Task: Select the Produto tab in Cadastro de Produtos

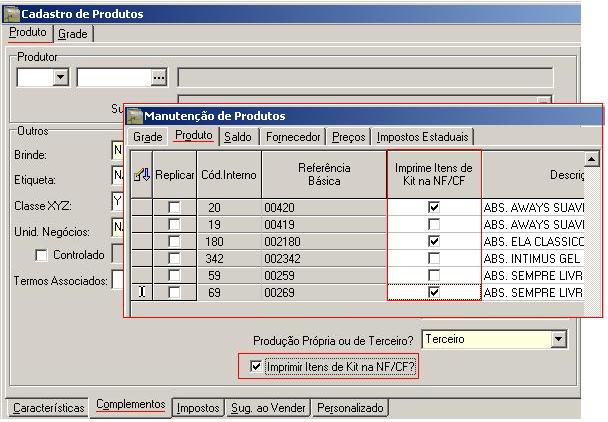Action: (x=28, y=32)
